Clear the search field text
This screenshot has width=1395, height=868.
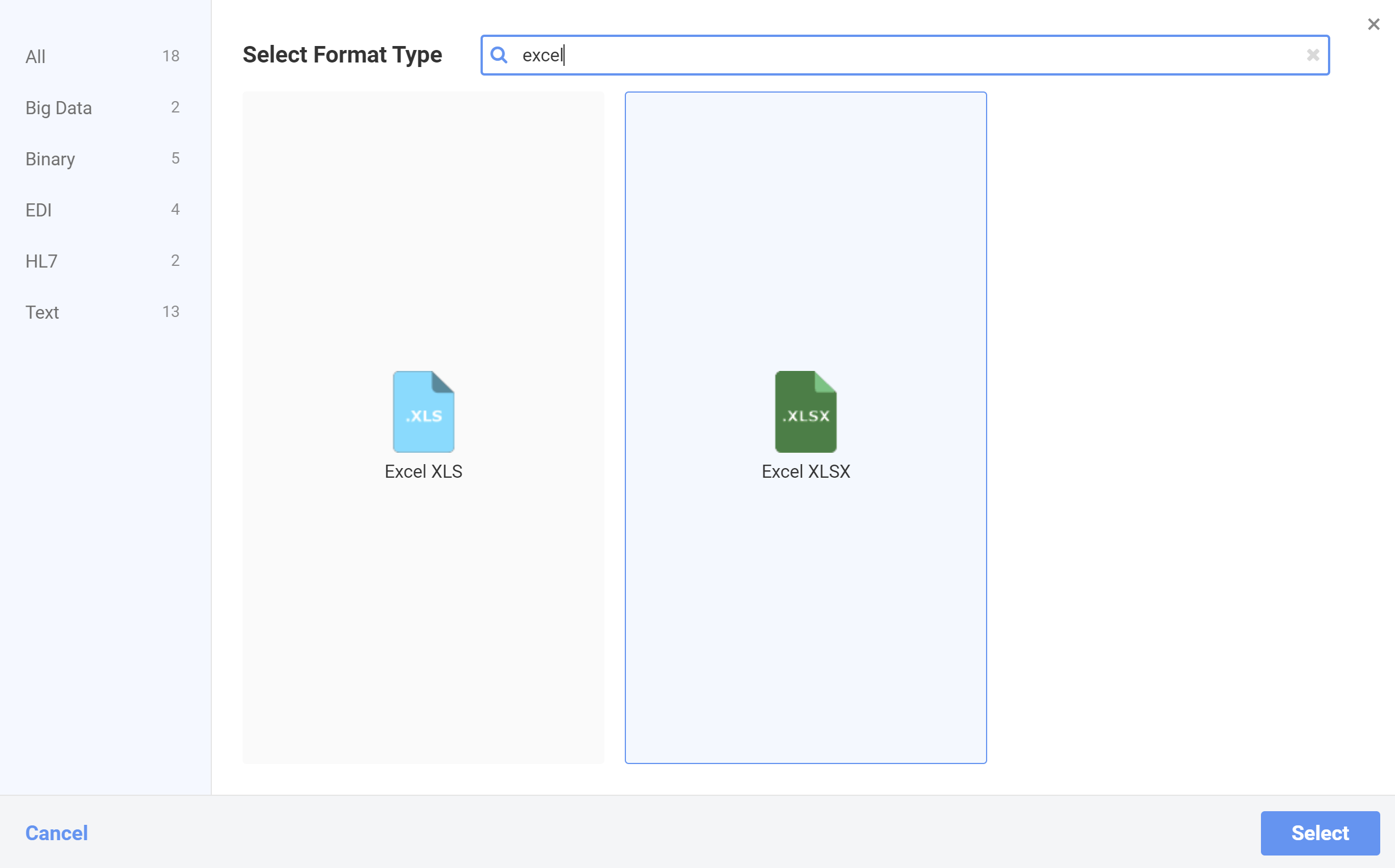click(1313, 55)
